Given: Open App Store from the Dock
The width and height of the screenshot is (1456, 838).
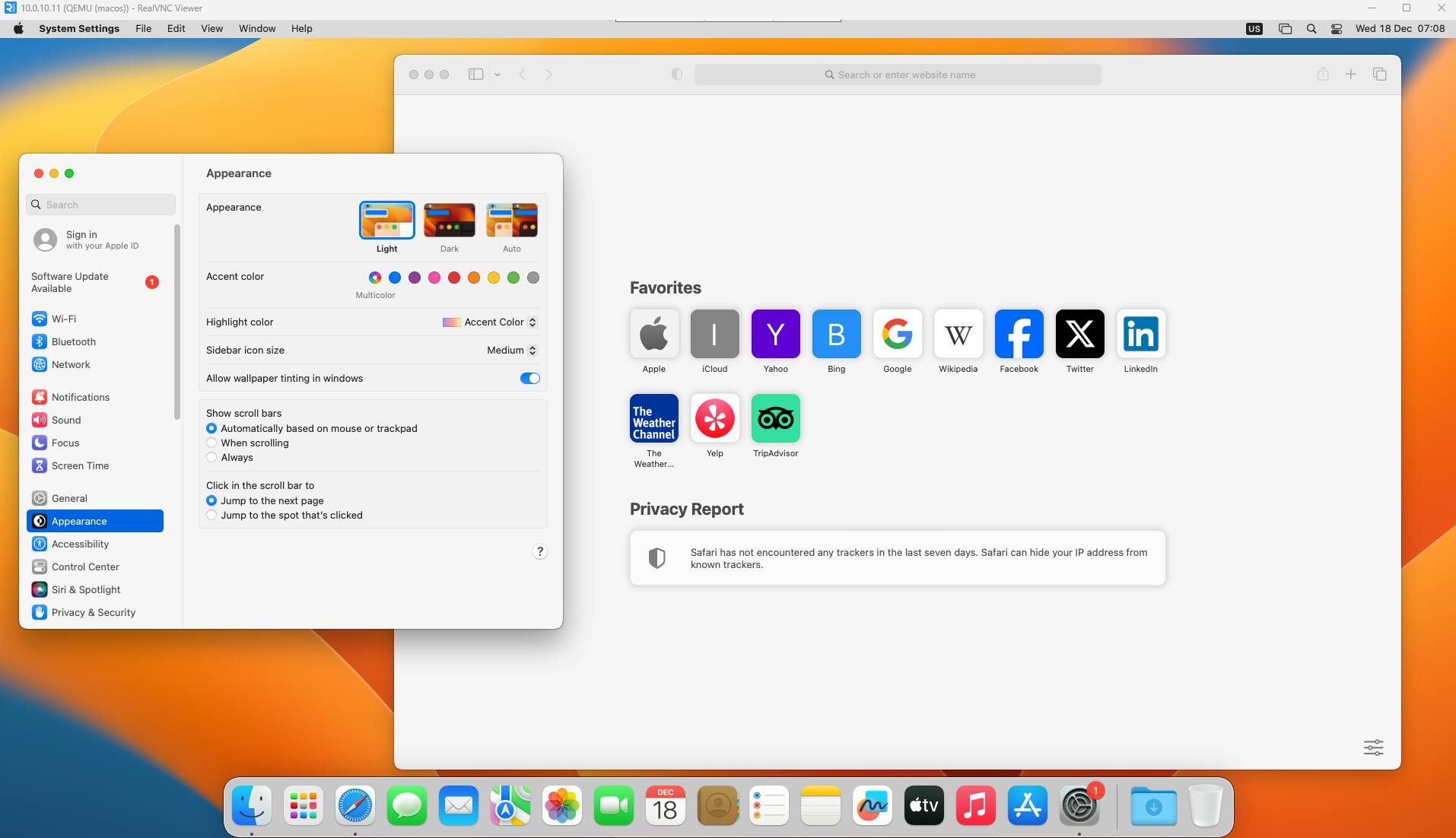Looking at the screenshot, I should click(1028, 805).
